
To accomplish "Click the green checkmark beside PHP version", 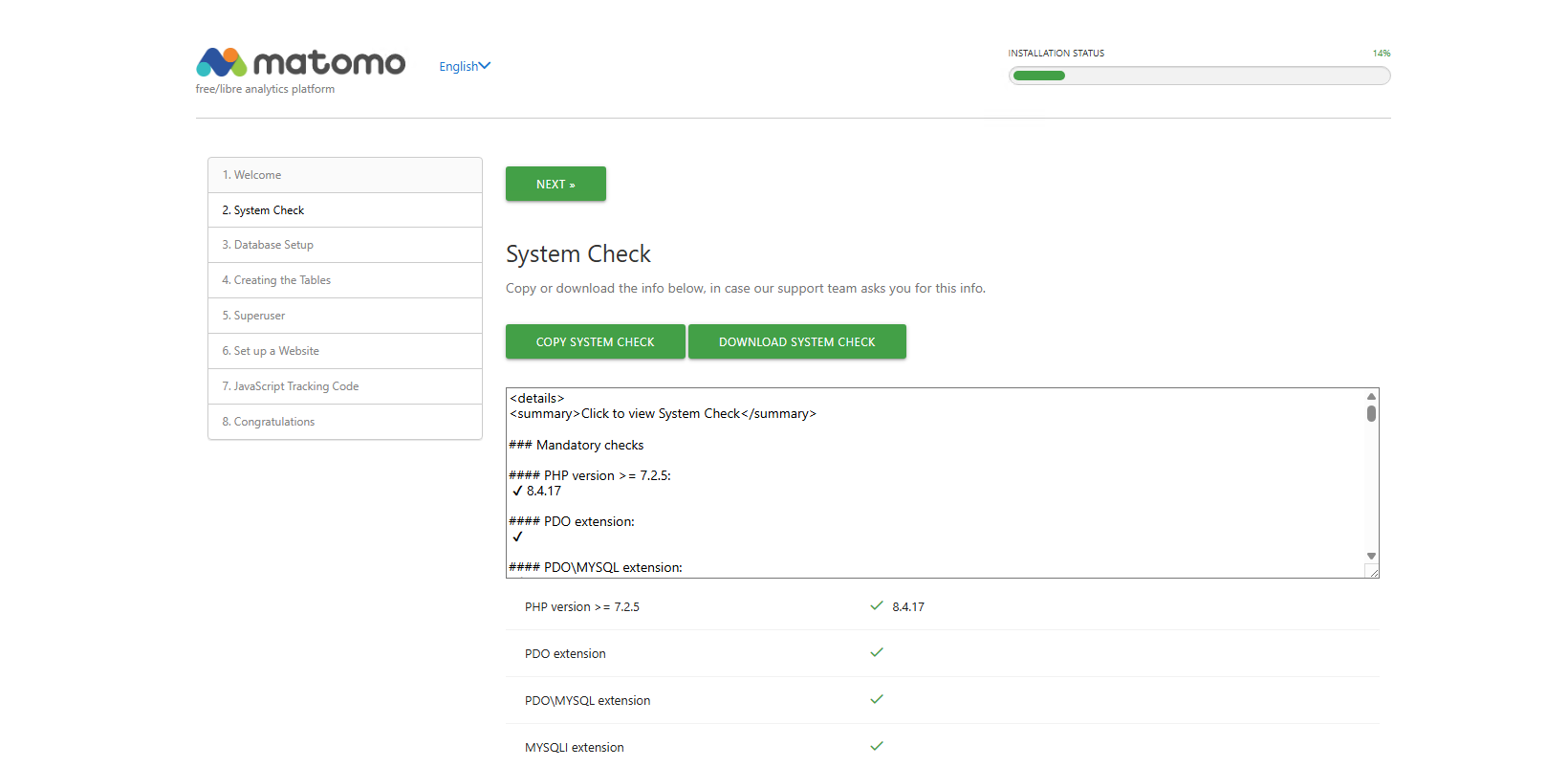I will [x=877, y=605].
